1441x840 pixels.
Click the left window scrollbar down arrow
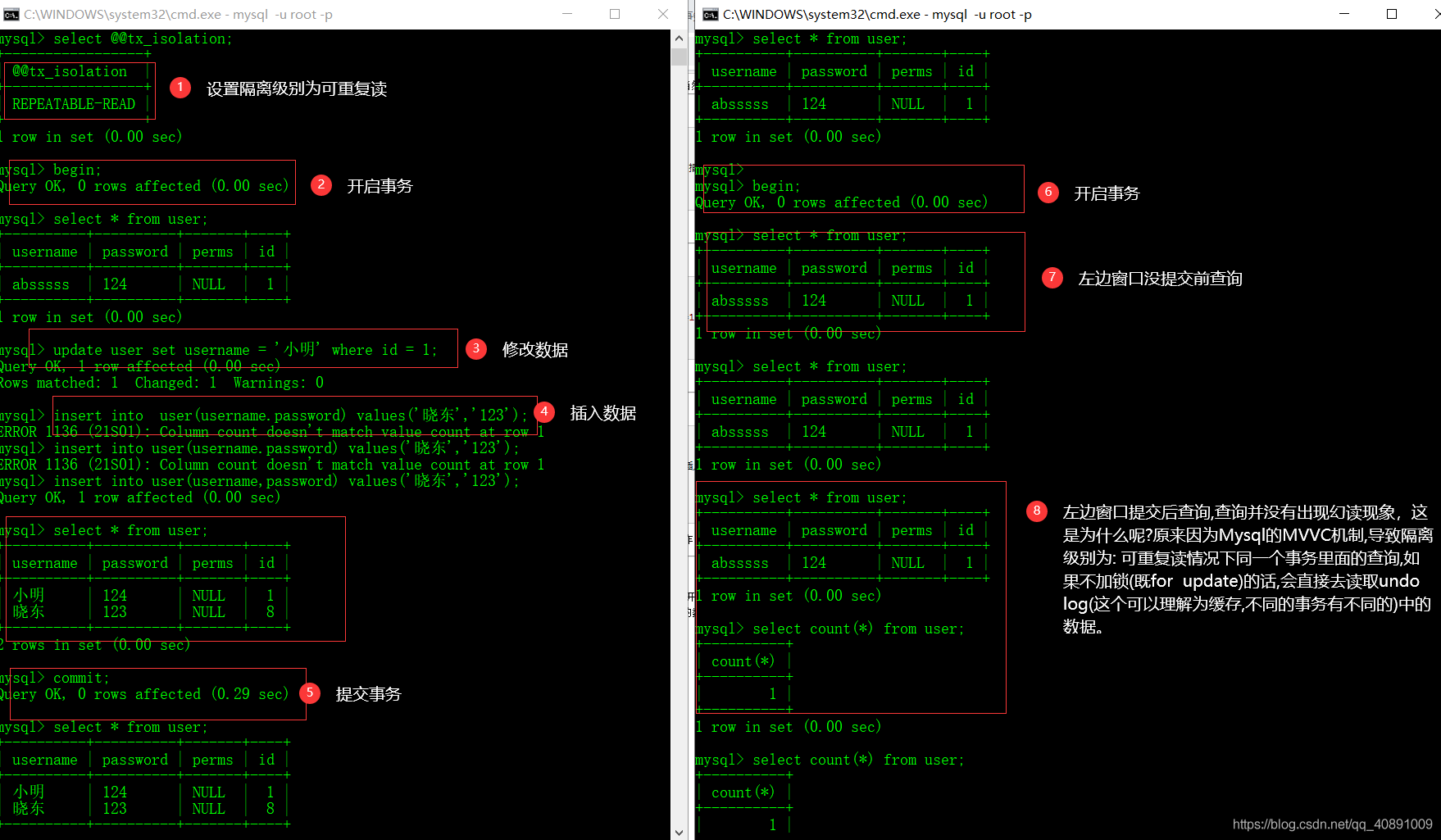click(679, 832)
